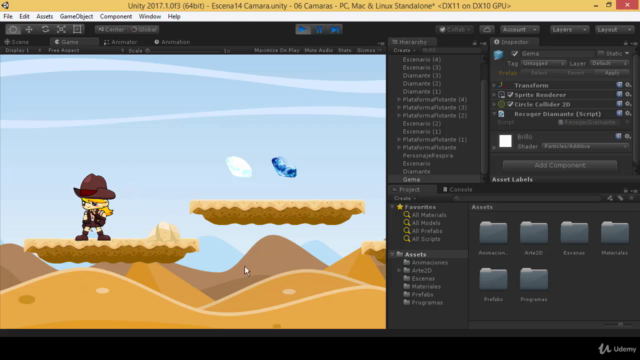Open the GameObject menu

(x=76, y=16)
